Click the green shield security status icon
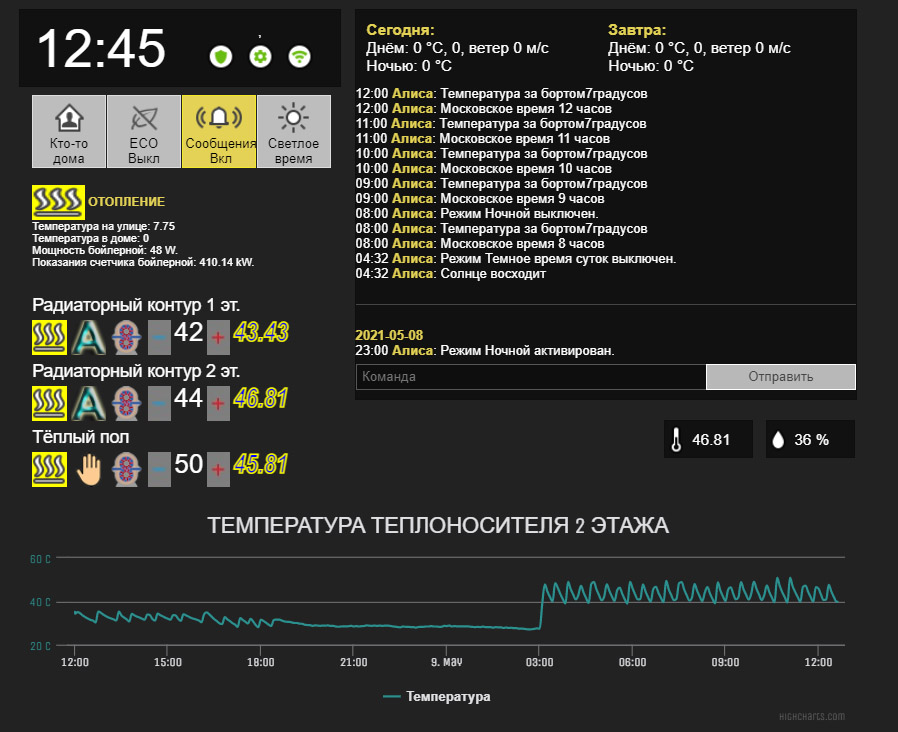Viewport: 898px width, 732px height. click(x=220, y=57)
